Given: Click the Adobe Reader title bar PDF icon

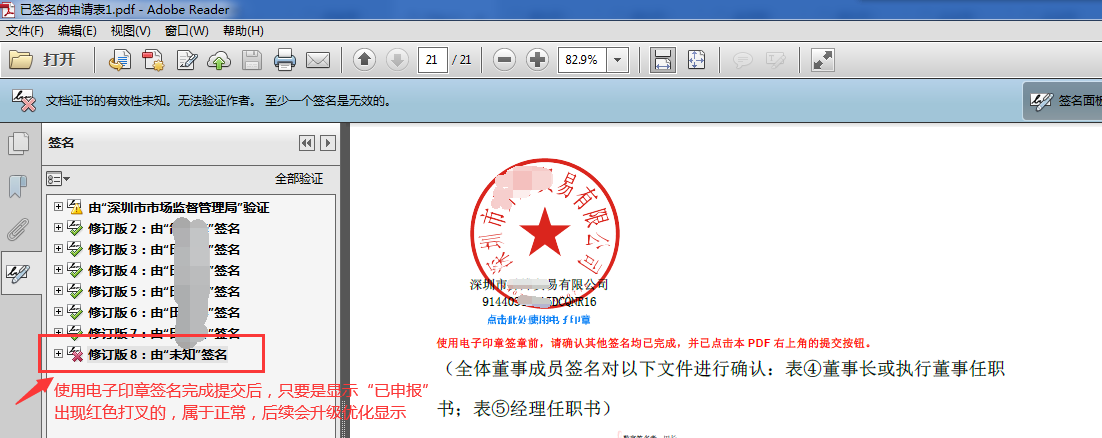Looking at the screenshot, I should pos(8,9).
